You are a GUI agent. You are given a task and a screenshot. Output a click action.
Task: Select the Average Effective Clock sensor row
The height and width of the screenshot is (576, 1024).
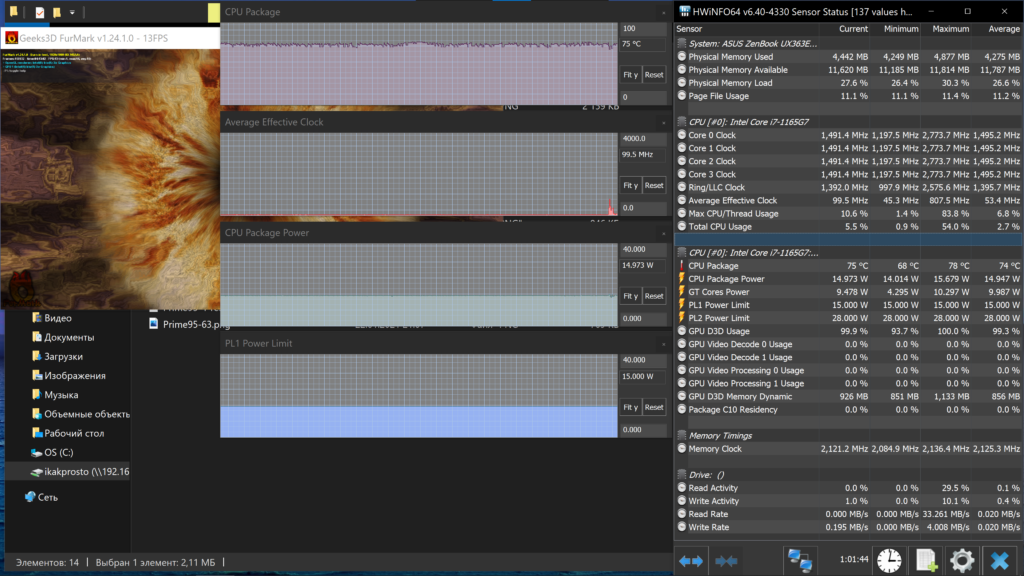[x=848, y=200]
